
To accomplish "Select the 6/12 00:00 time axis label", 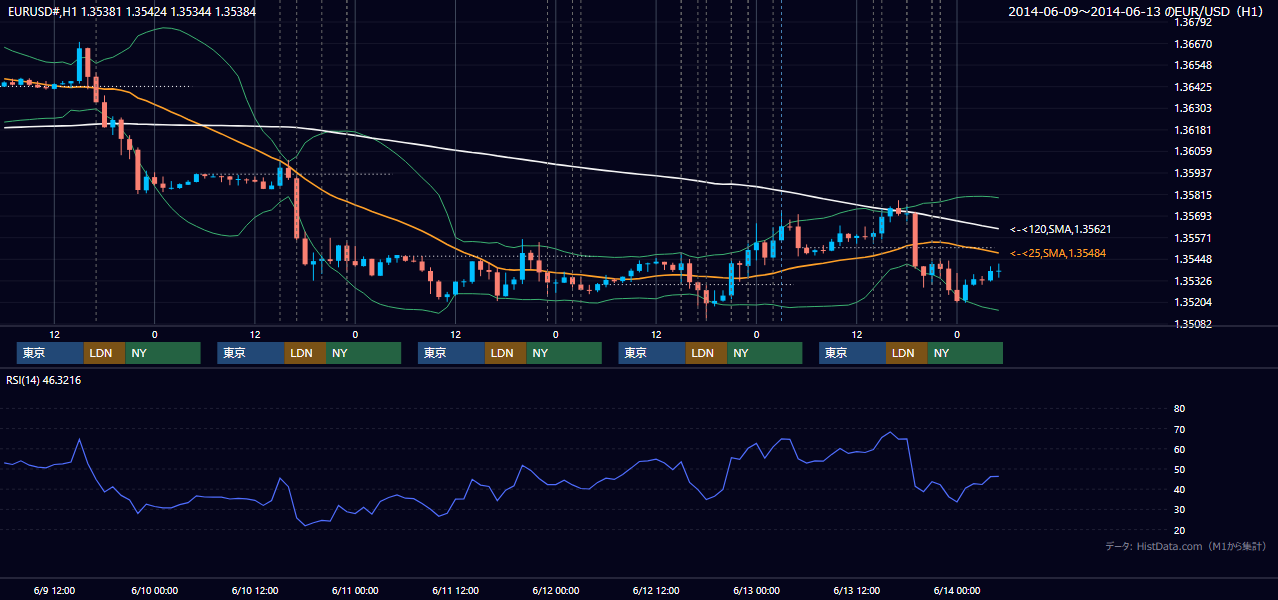I will (x=555, y=590).
